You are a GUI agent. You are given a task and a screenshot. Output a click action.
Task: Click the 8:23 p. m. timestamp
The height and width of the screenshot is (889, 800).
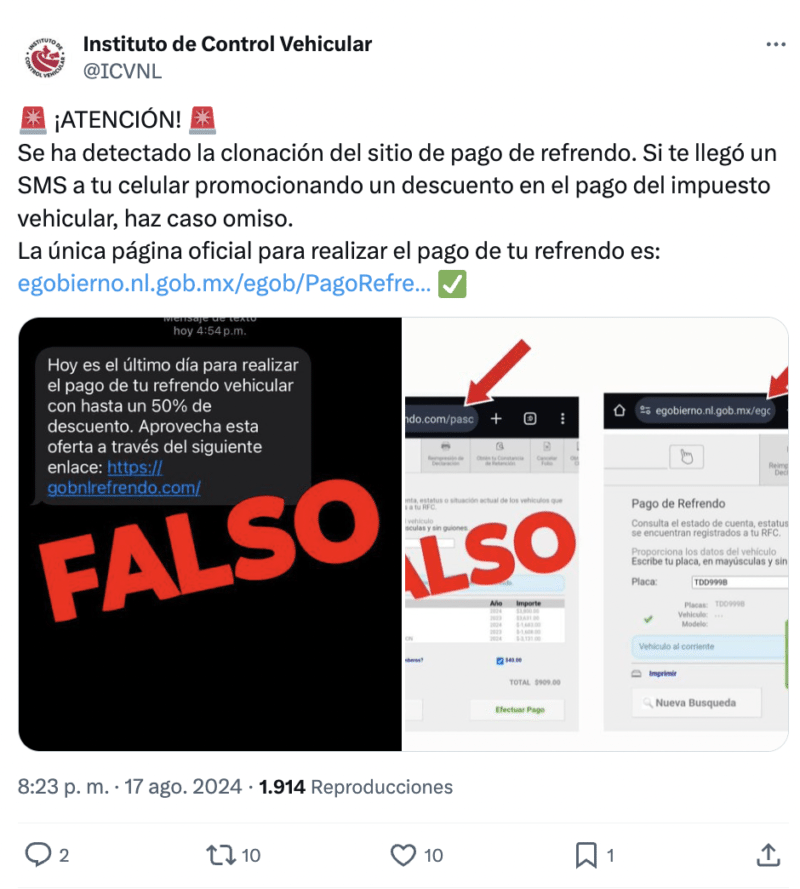click(63, 786)
